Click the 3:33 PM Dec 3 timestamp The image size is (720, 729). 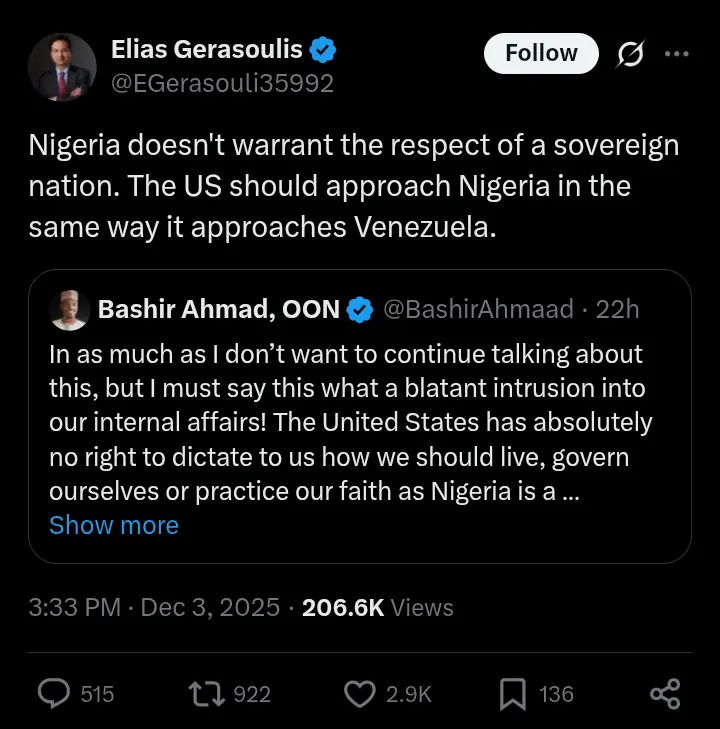[x=154, y=608]
